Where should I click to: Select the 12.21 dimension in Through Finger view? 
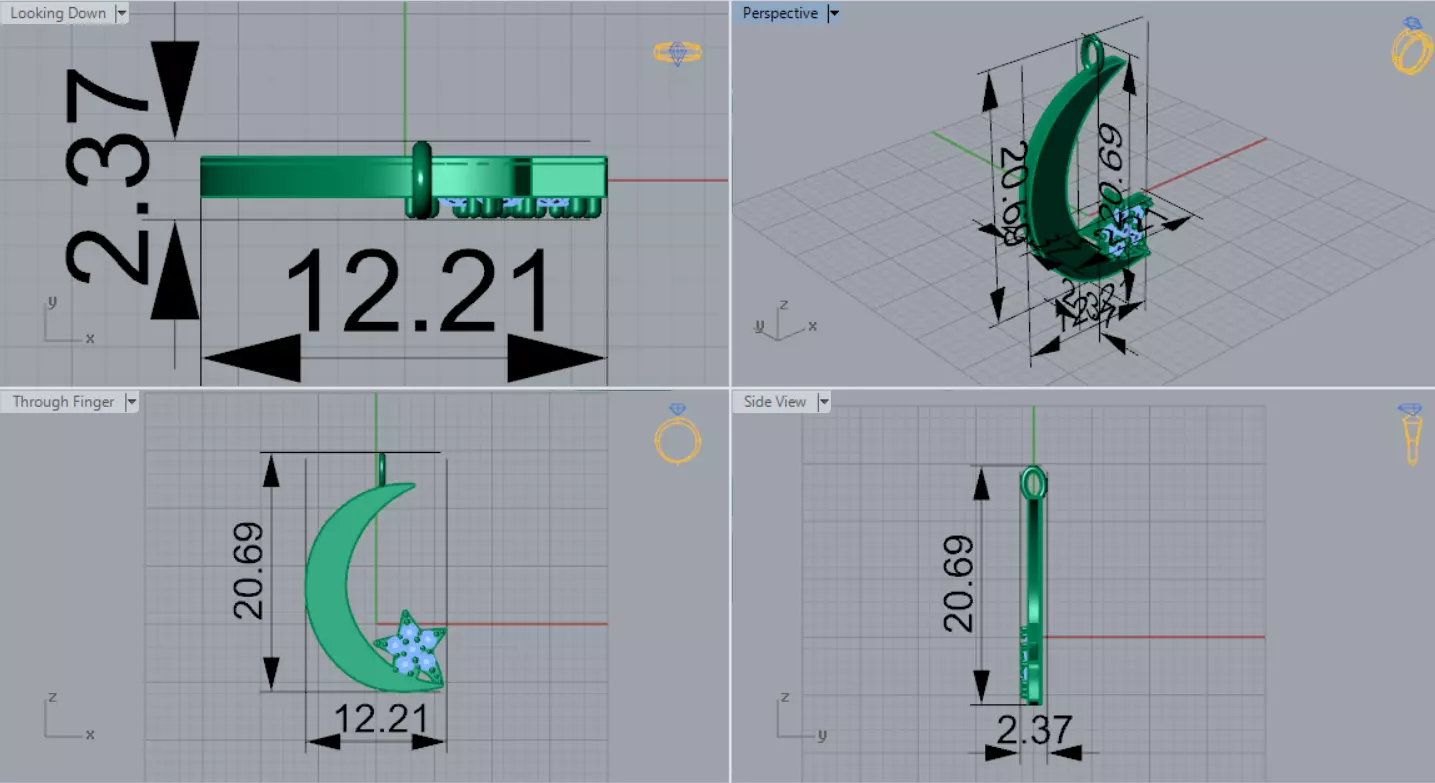tap(381, 719)
